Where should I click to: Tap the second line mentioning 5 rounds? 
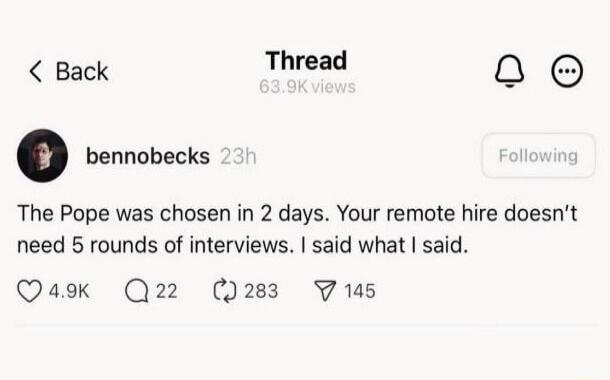243,245
